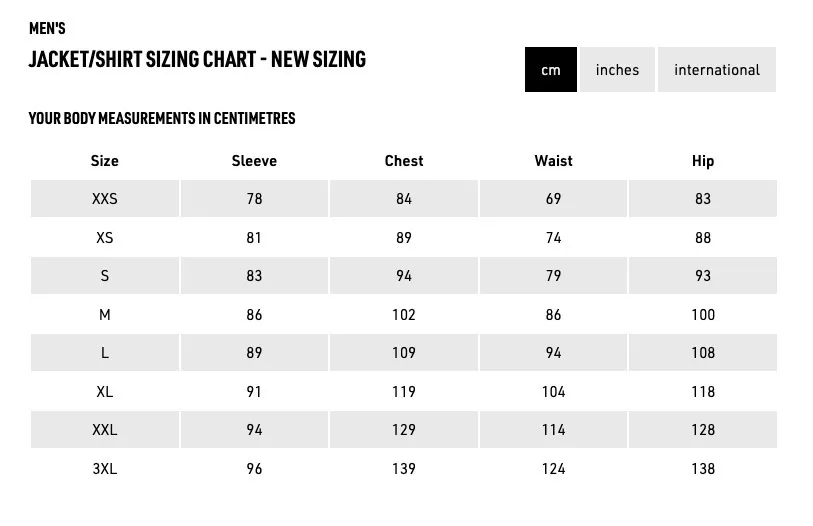Switch to the cm unit tab
This screenshot has width=813, height=526.
pos(551,70)
